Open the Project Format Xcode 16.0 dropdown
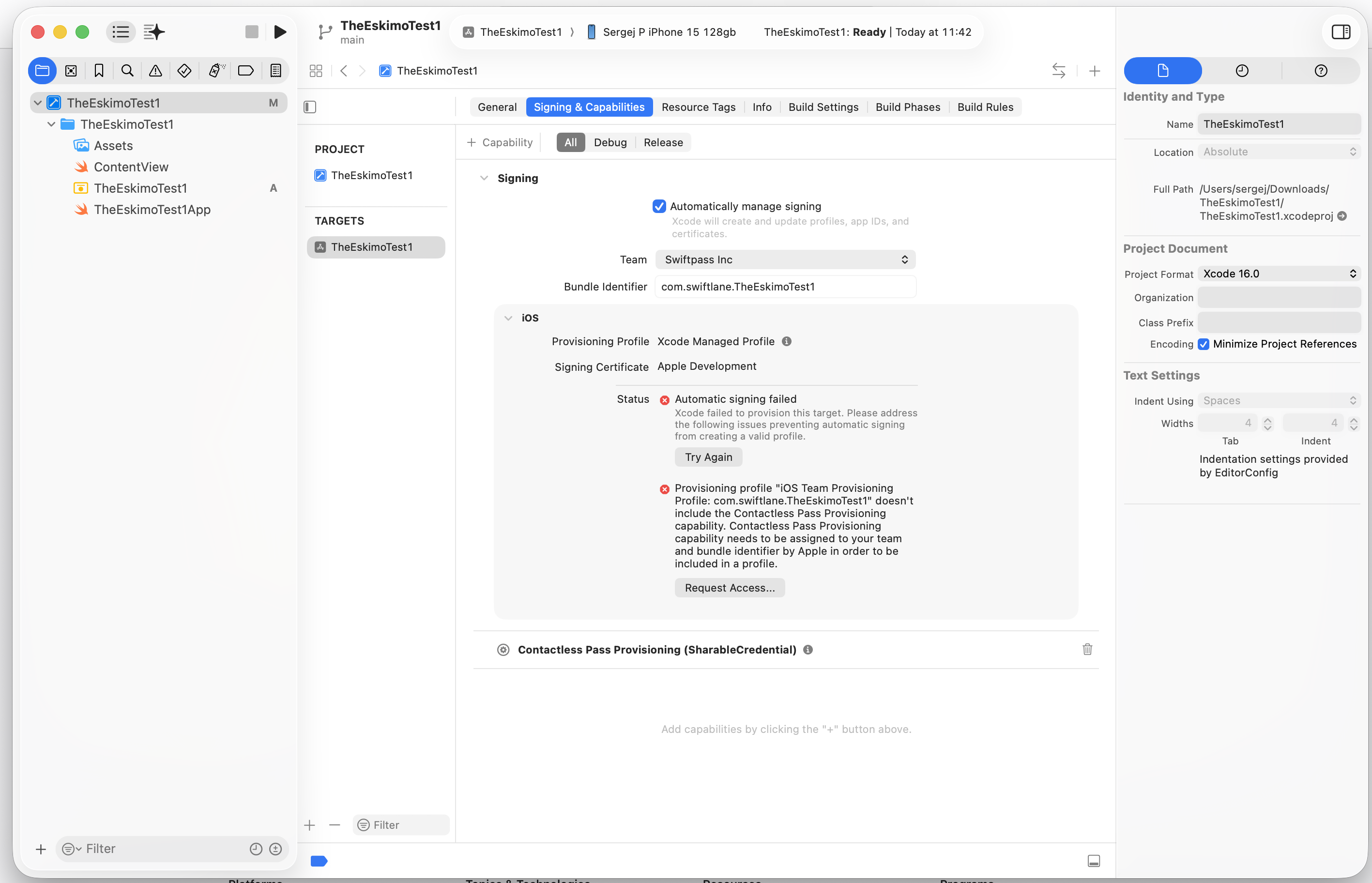1372x883 pixels. 1279,274
